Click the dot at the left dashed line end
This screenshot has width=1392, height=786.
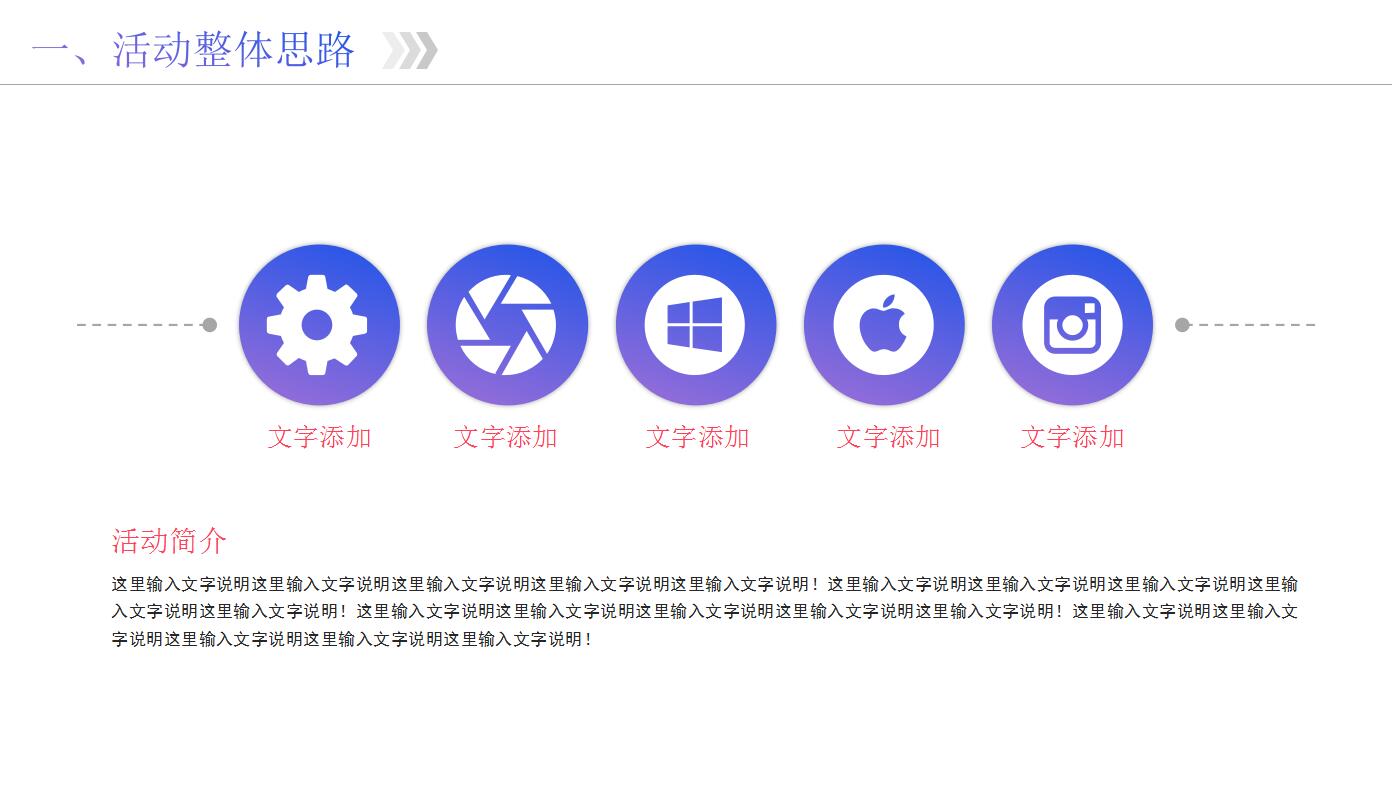[209, 324]
